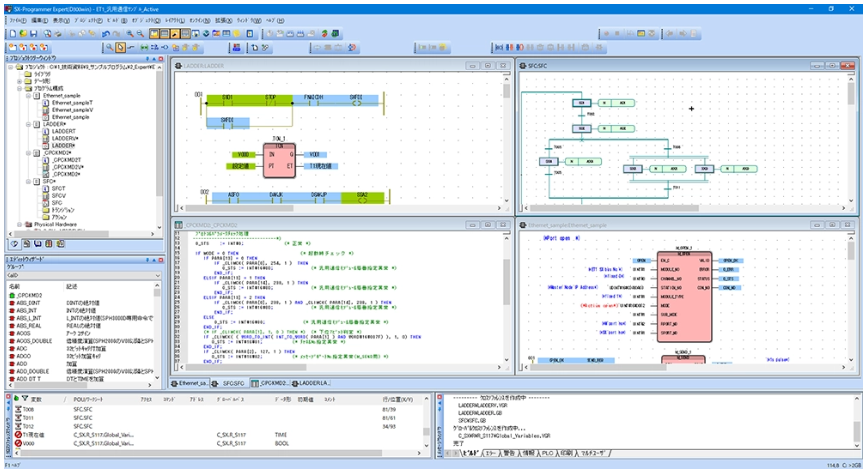Switch to the SFC:SFC document tab
The height and width of the screenshot is (472, 867).
(231, 383)
